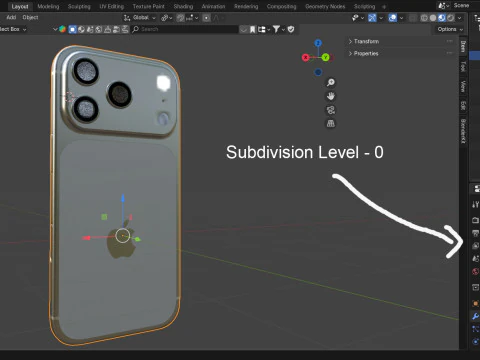The image size is (480, 360).
Task: Toggle perspective/orthographic grid icon
Action: pos(330,124)
